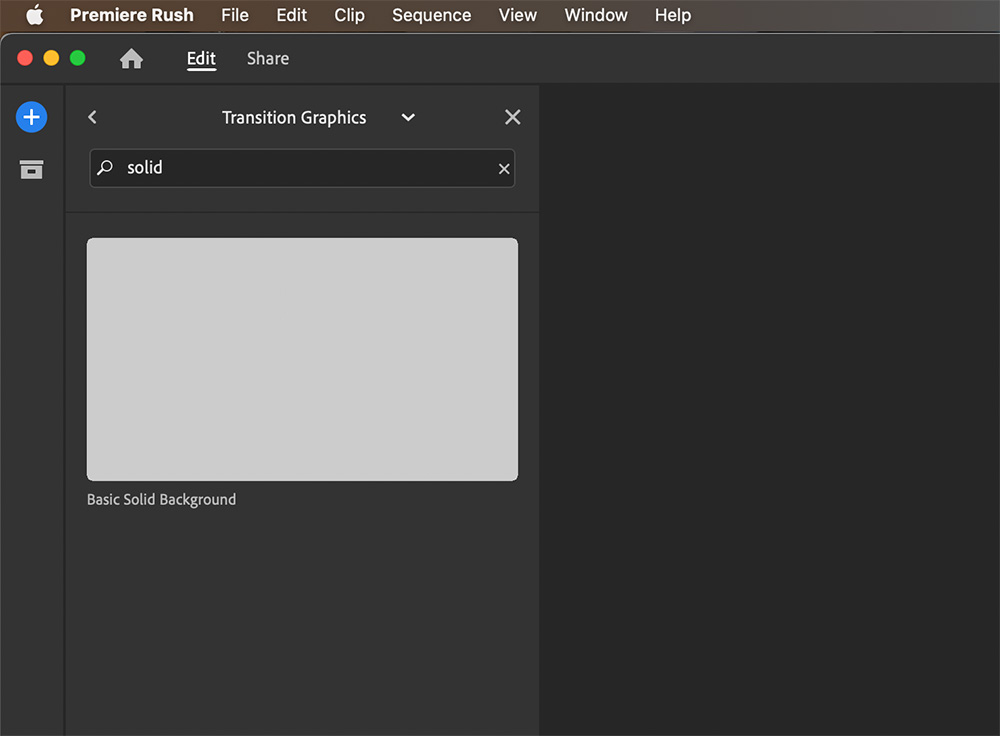1000x736 pixels.
Task: Go to the Home screen
Action: [x=131, y=59]
